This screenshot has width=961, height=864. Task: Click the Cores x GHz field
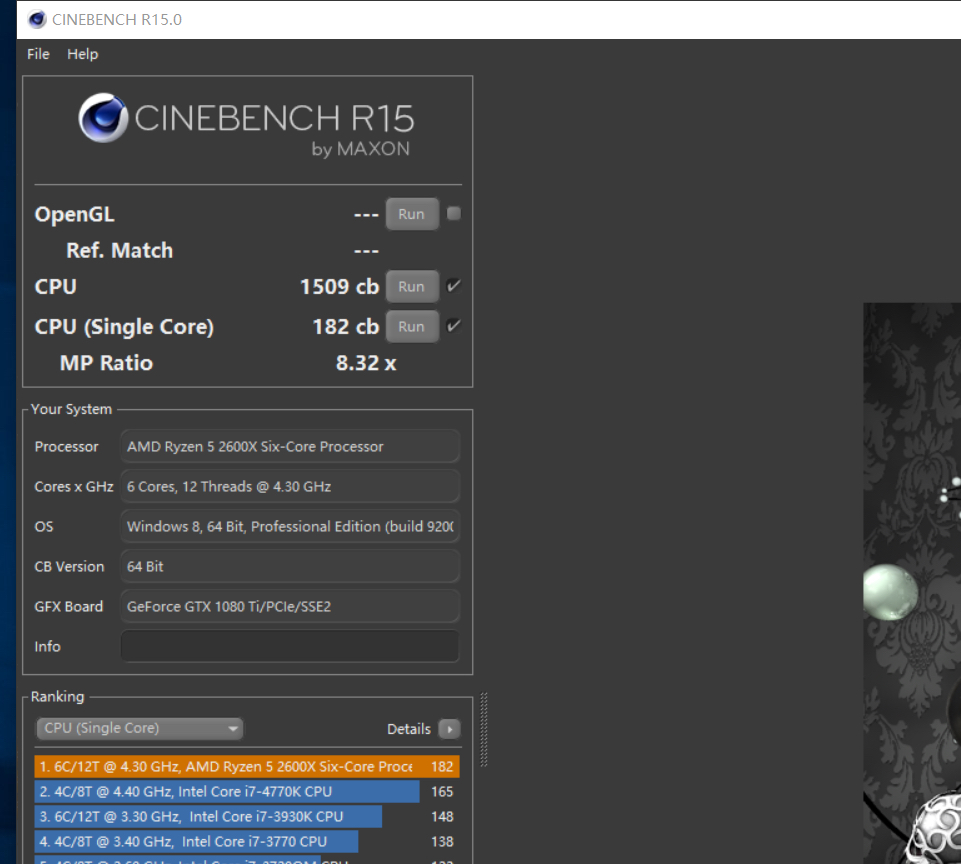point(290,487)
